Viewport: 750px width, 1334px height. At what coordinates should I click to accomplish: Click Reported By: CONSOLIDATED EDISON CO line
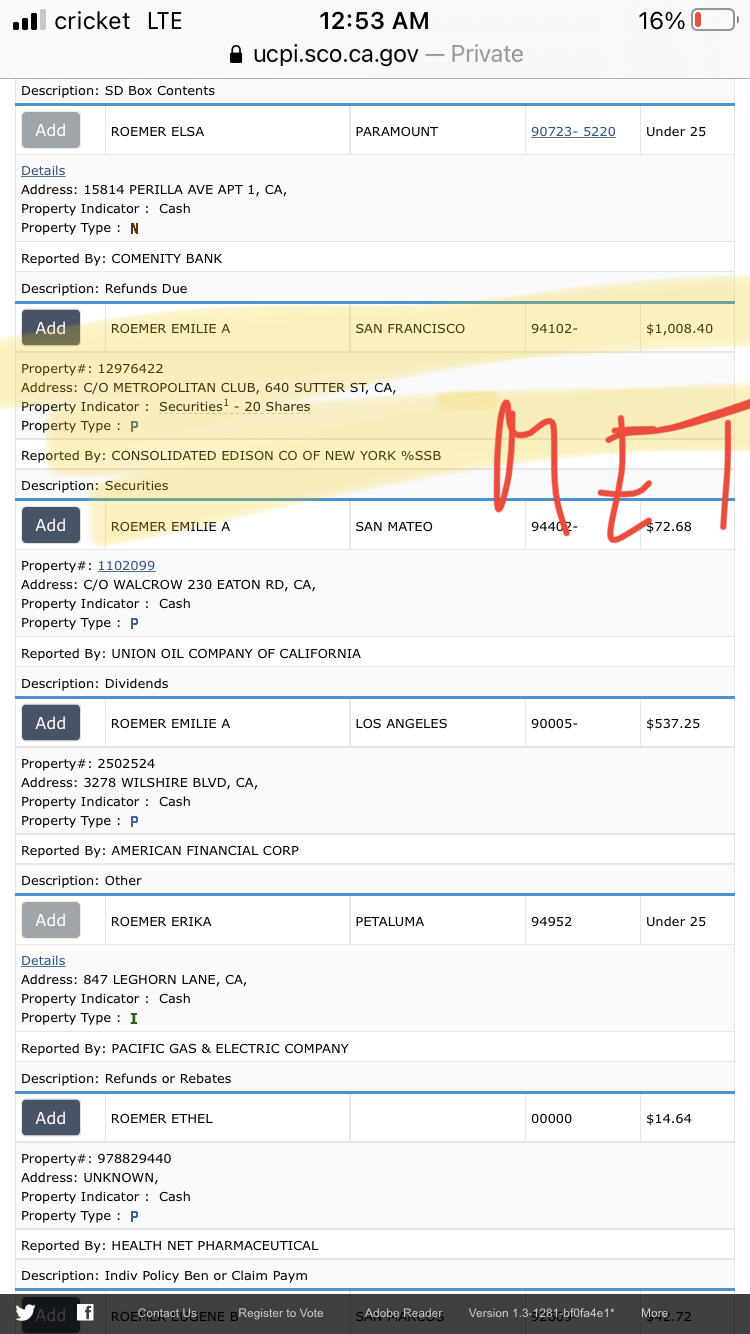coord(231,456)
